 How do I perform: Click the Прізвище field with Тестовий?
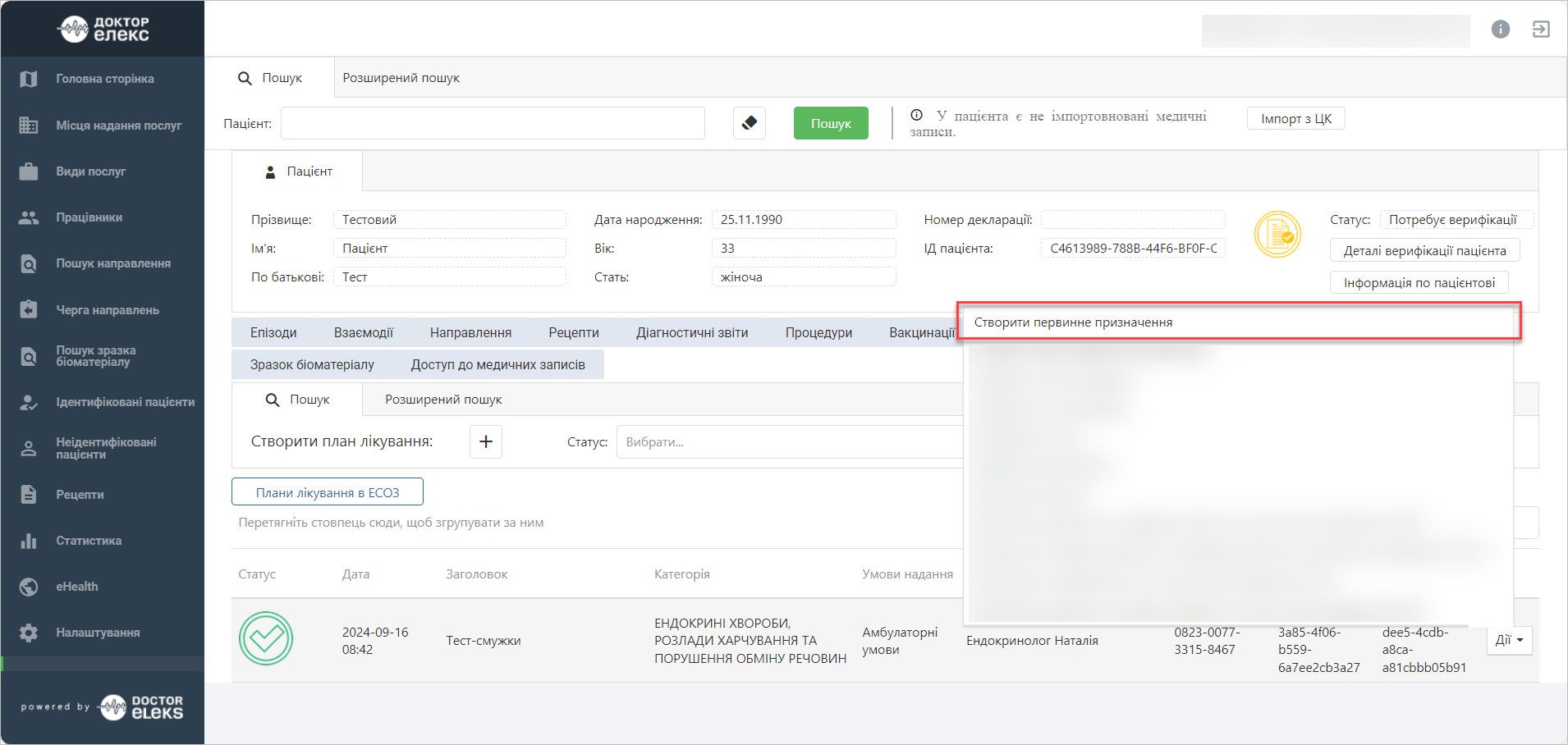click(449, 220)
